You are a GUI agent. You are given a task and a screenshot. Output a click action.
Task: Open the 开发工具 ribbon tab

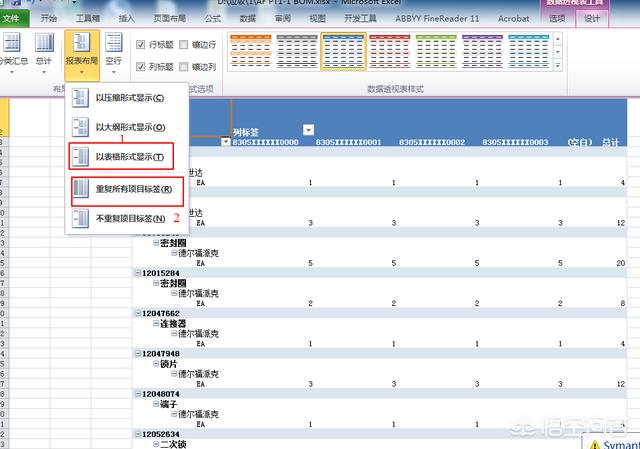[x=362, y=18]
